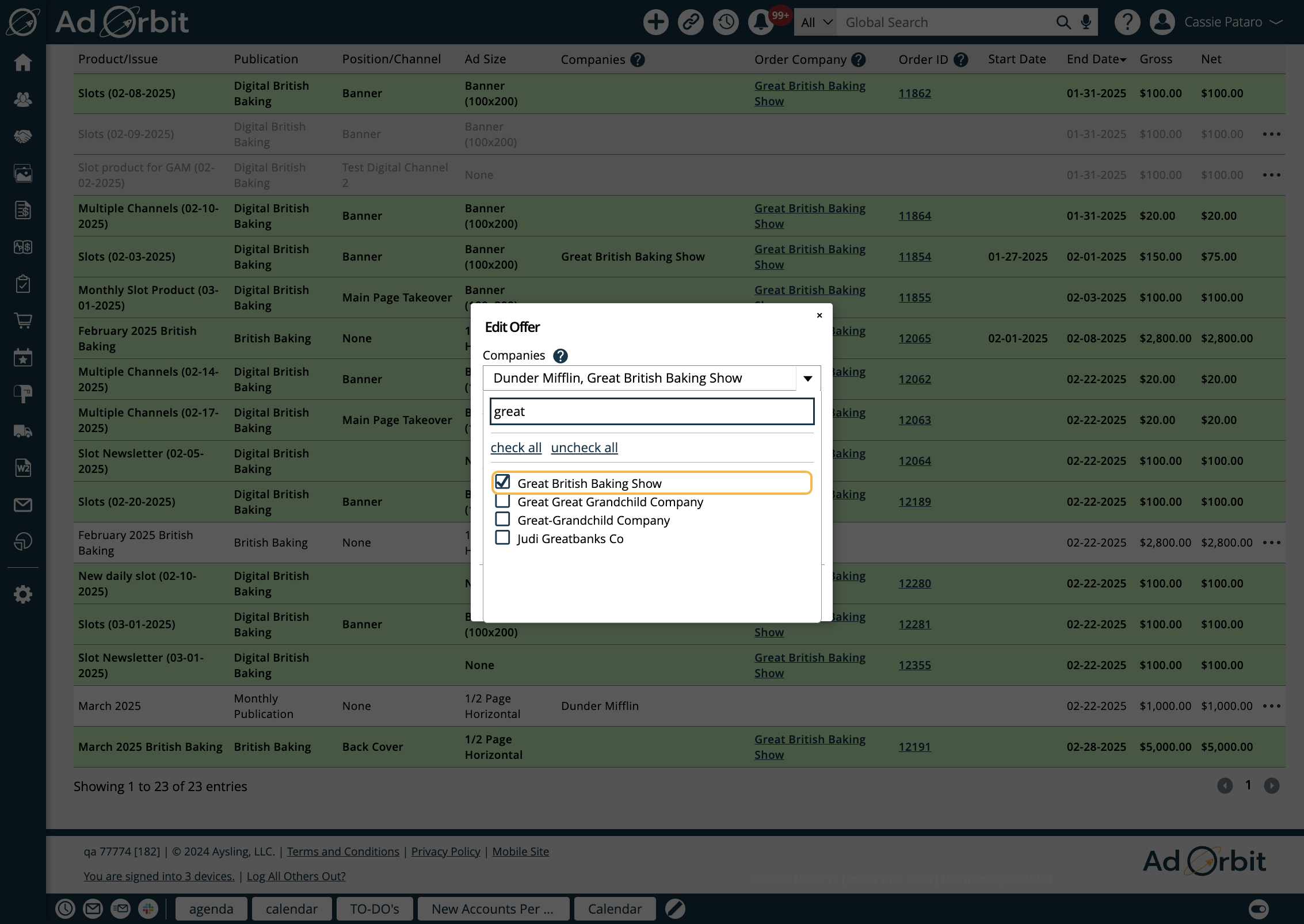The image size is (1304, 924).
Task: Toggle the switch at bottom right corner
Action: click(1259, 908)
